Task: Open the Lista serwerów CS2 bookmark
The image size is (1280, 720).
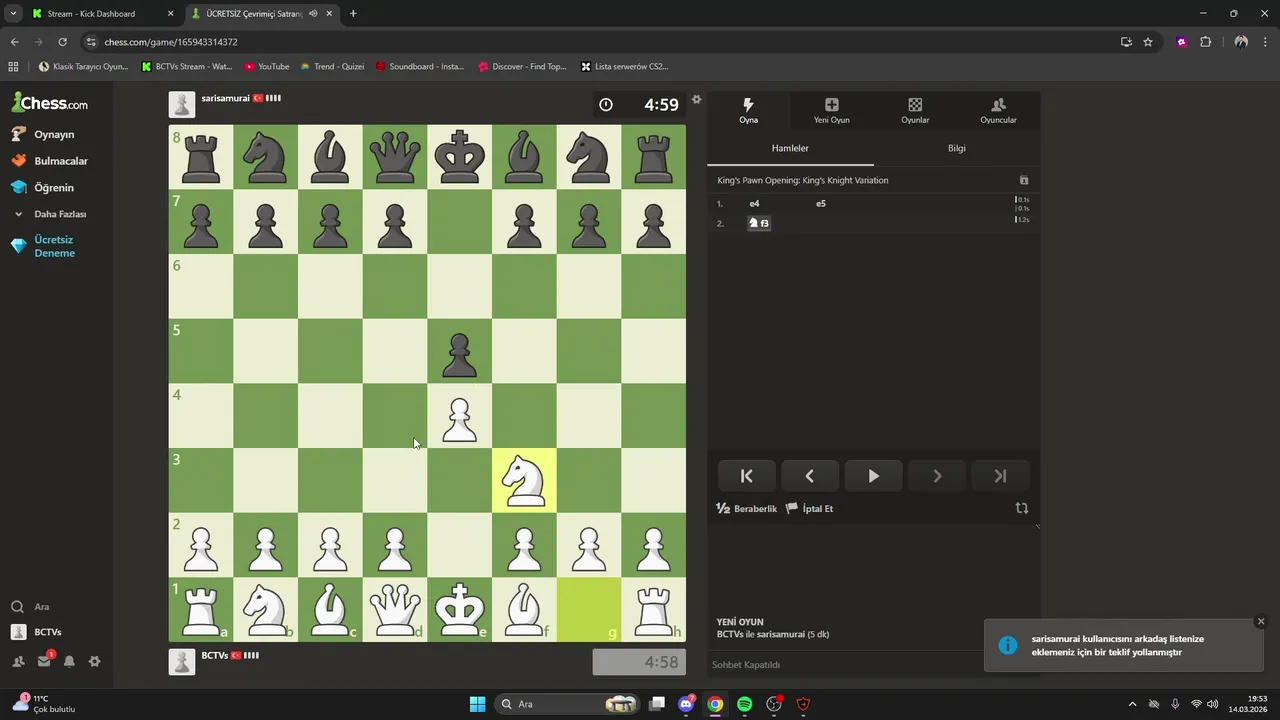Action: [624, 67]
